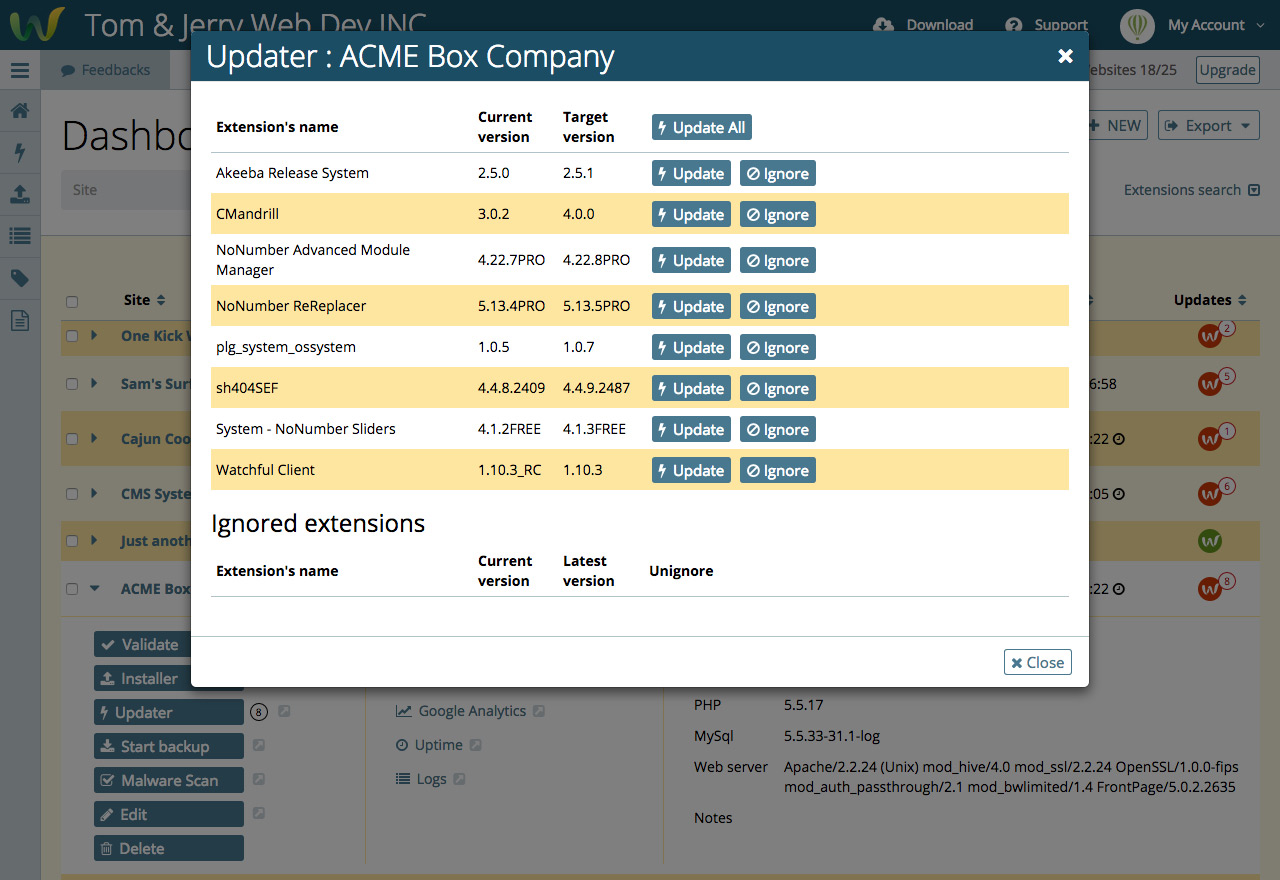Screen dimensions: 1280x880
Task: Ignore NoNumber ReReplacer update
Action: pyautogui.click(x=778, y=306)
